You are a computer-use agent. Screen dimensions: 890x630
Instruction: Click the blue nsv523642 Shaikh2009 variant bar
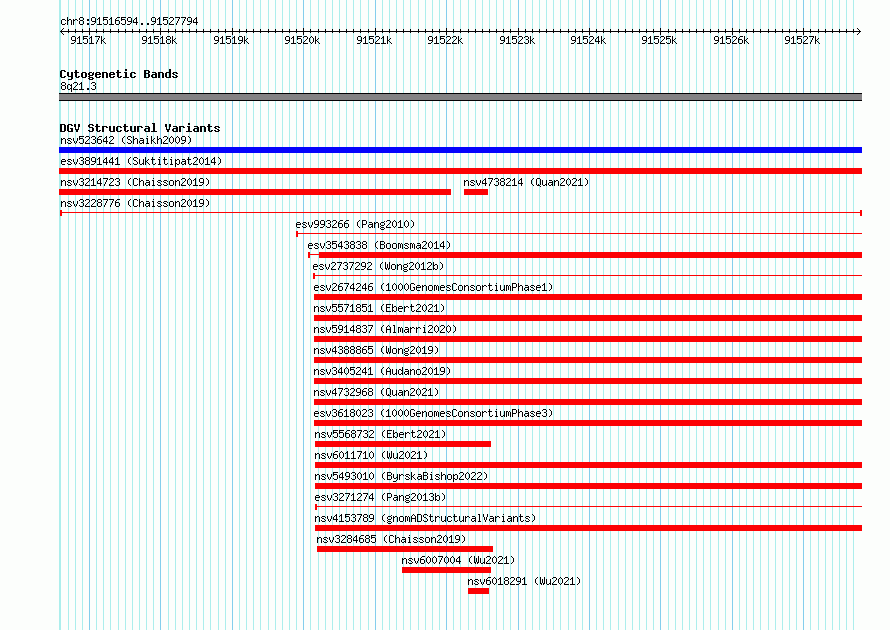[x=460, y=150]
